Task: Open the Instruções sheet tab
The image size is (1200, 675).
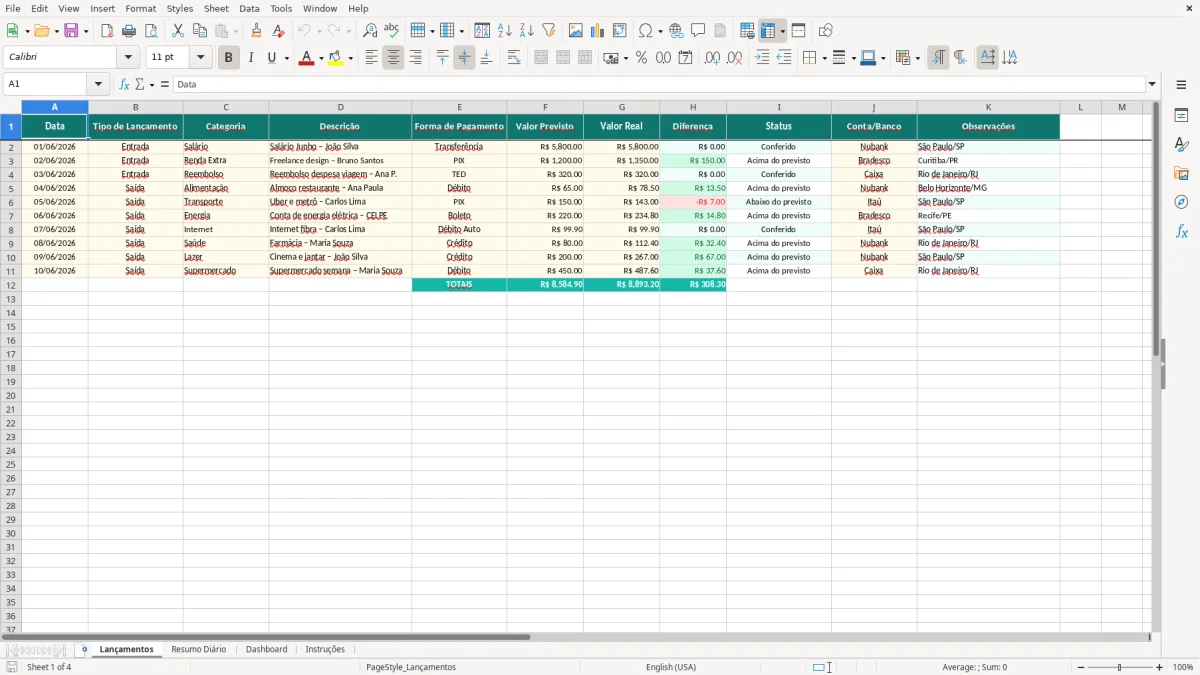Action: [x=325, y=650]
